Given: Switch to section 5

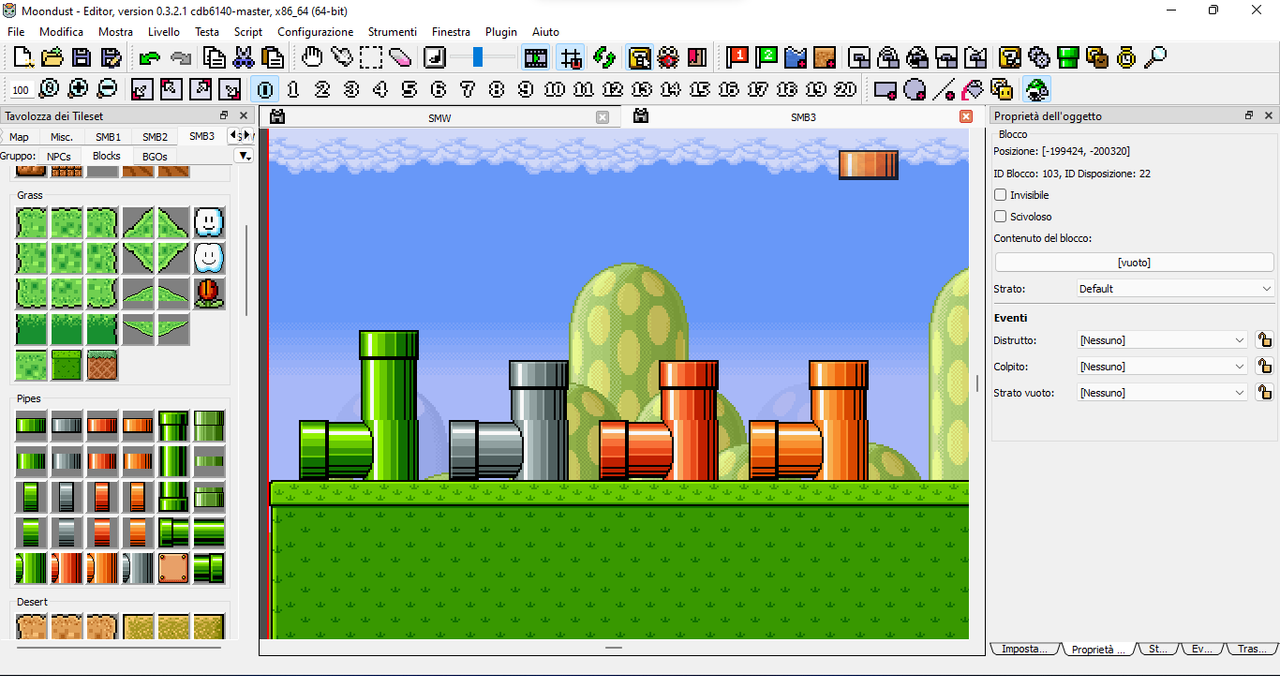Looking at the screenshot, I should coord(409,89).
